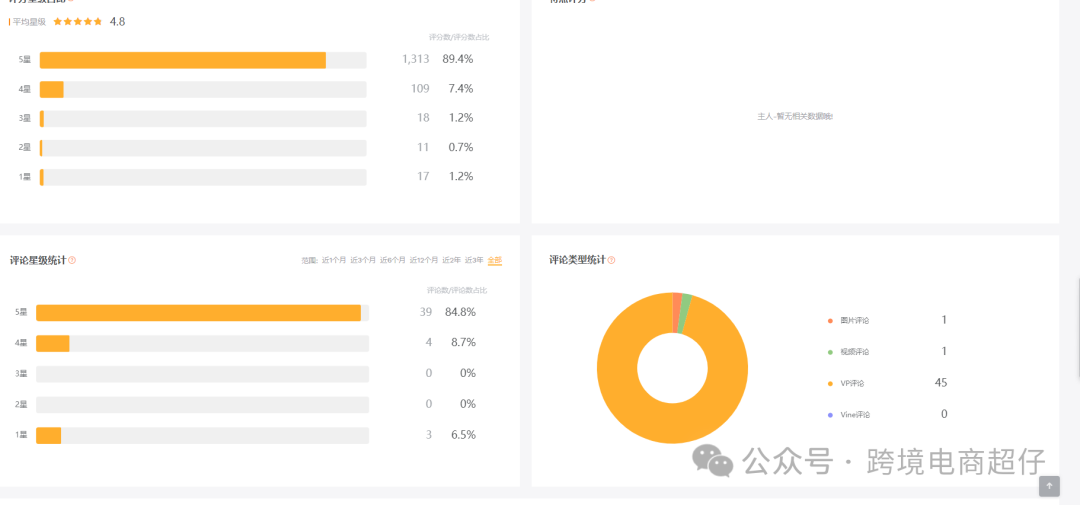Switch range to 近6个月
This screenshot has width=1080, height=505.
coord(393,260)
